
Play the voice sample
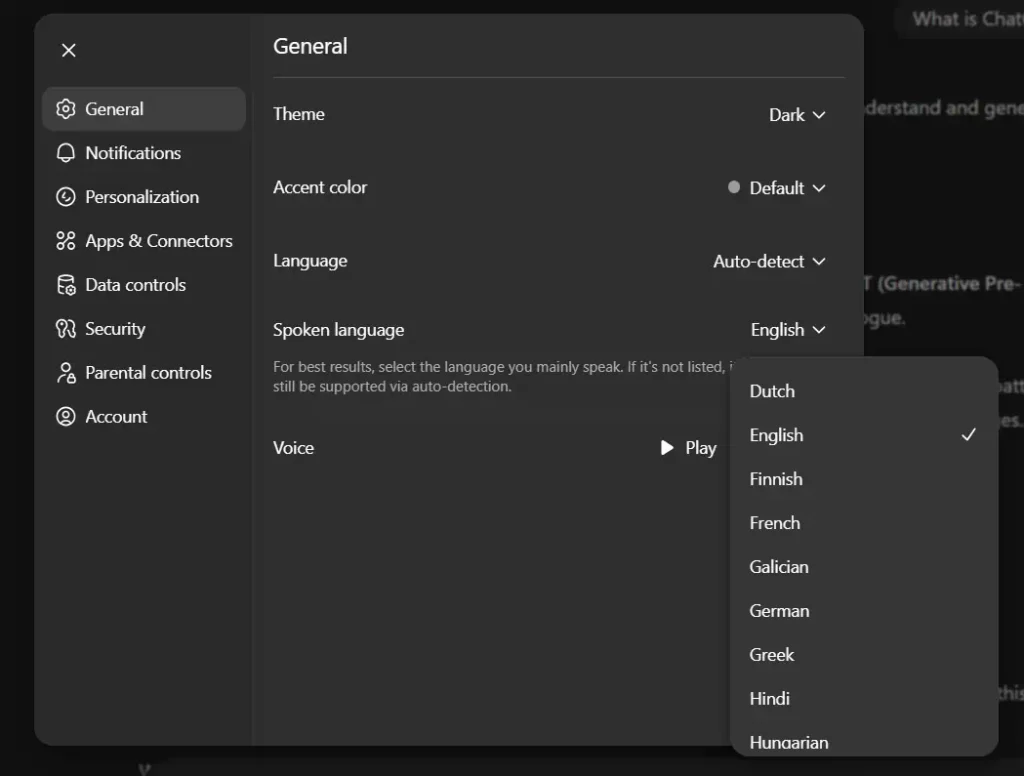(x=688, y=448)
